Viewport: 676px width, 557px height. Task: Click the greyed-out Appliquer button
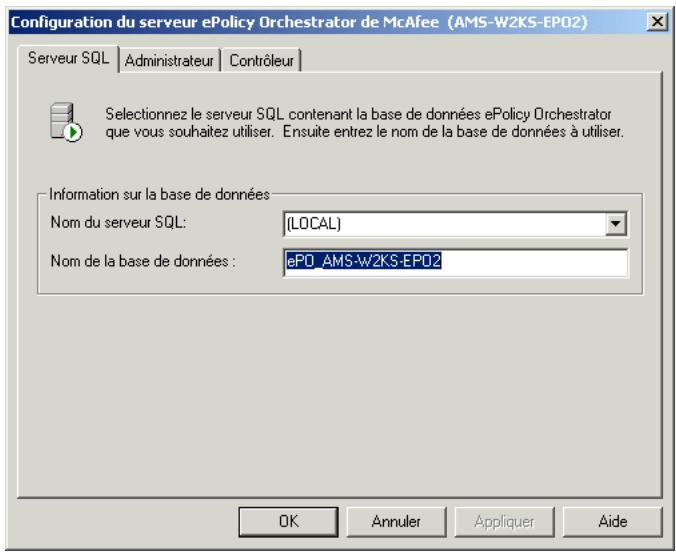(504, 521)
